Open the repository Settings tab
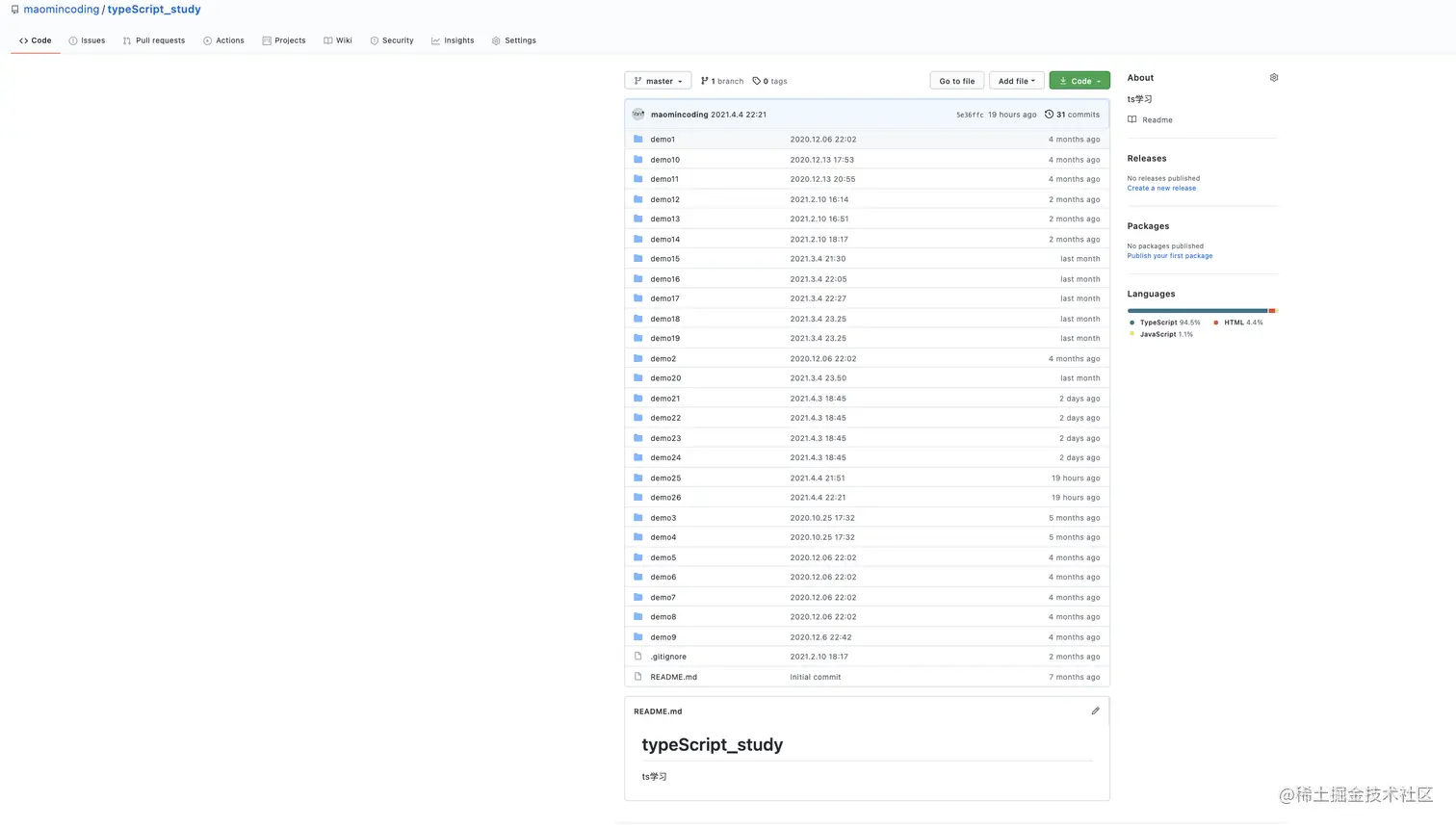This screenshot has height=827, width=1456. [x=514, y=40]
